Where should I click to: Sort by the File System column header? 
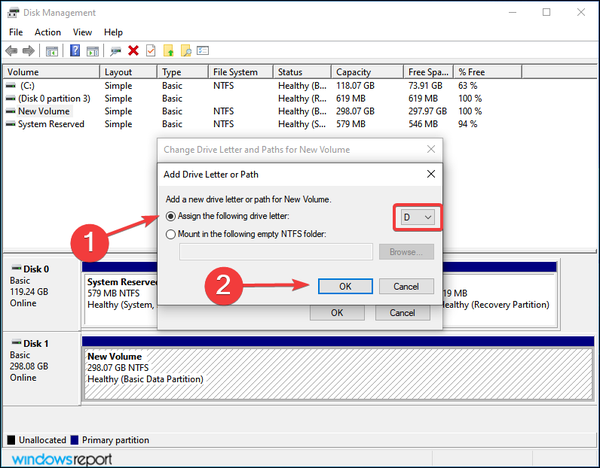click(241, 72)
